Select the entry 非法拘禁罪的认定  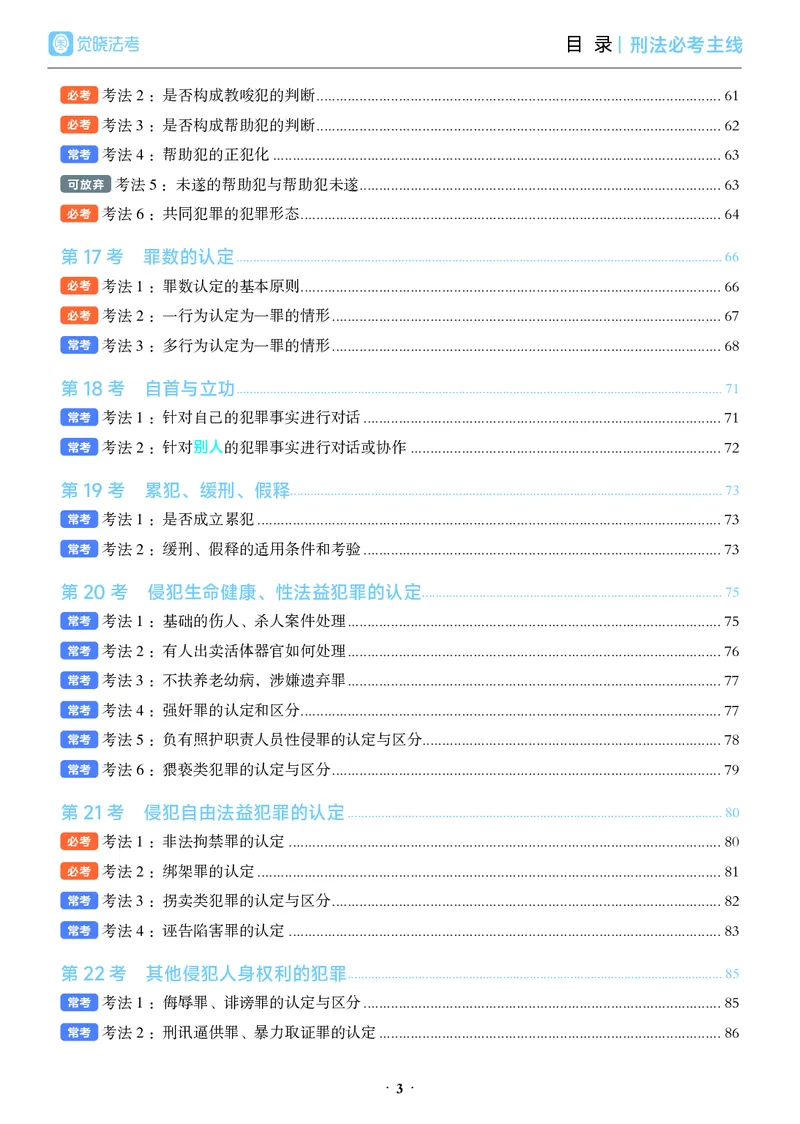[223, 842]
